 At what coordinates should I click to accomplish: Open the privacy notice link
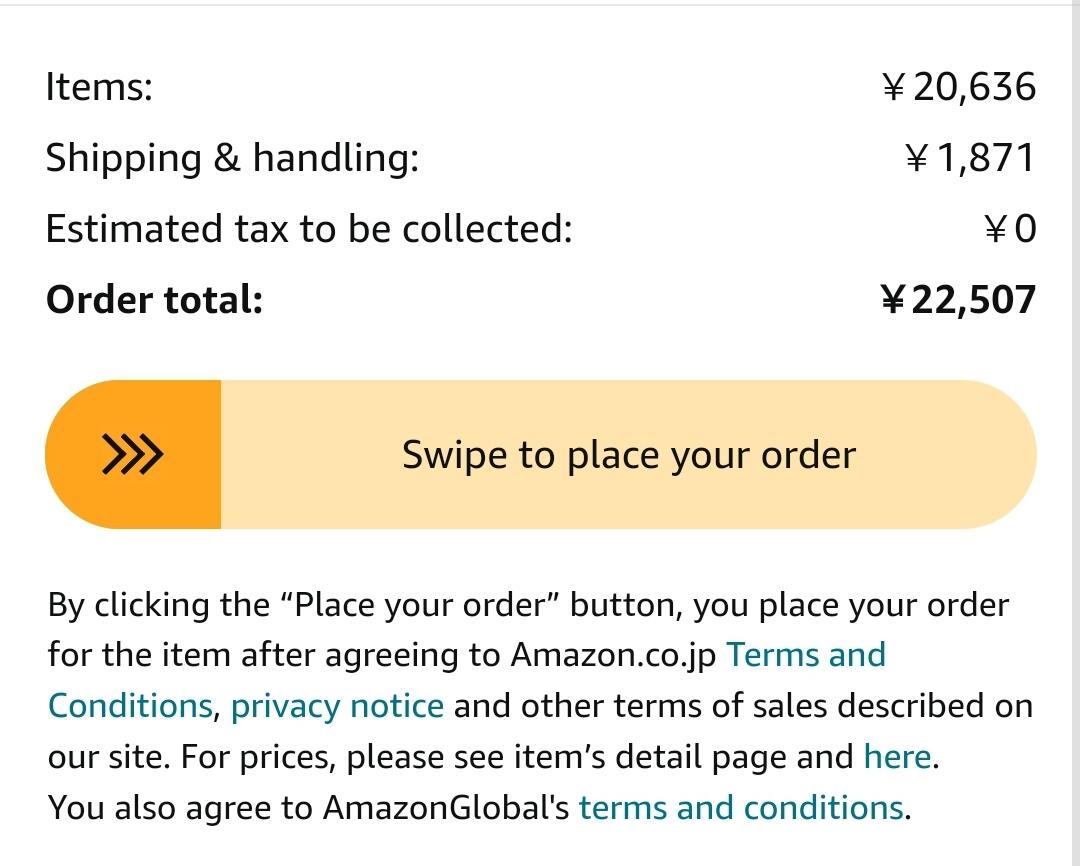[337, 706]
